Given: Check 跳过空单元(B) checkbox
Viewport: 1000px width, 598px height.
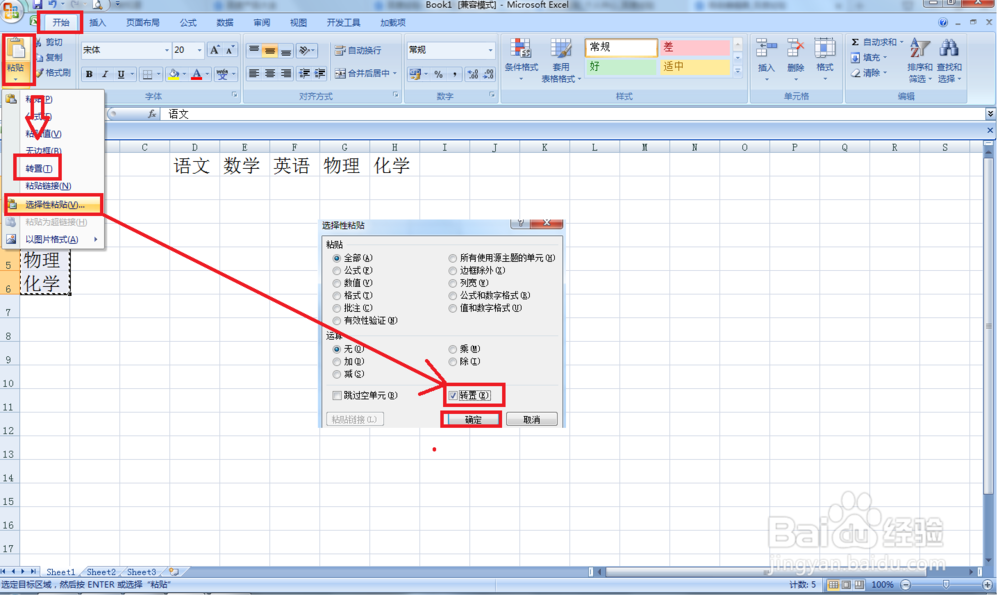Looking at the screenshot, I should [337, 395].
